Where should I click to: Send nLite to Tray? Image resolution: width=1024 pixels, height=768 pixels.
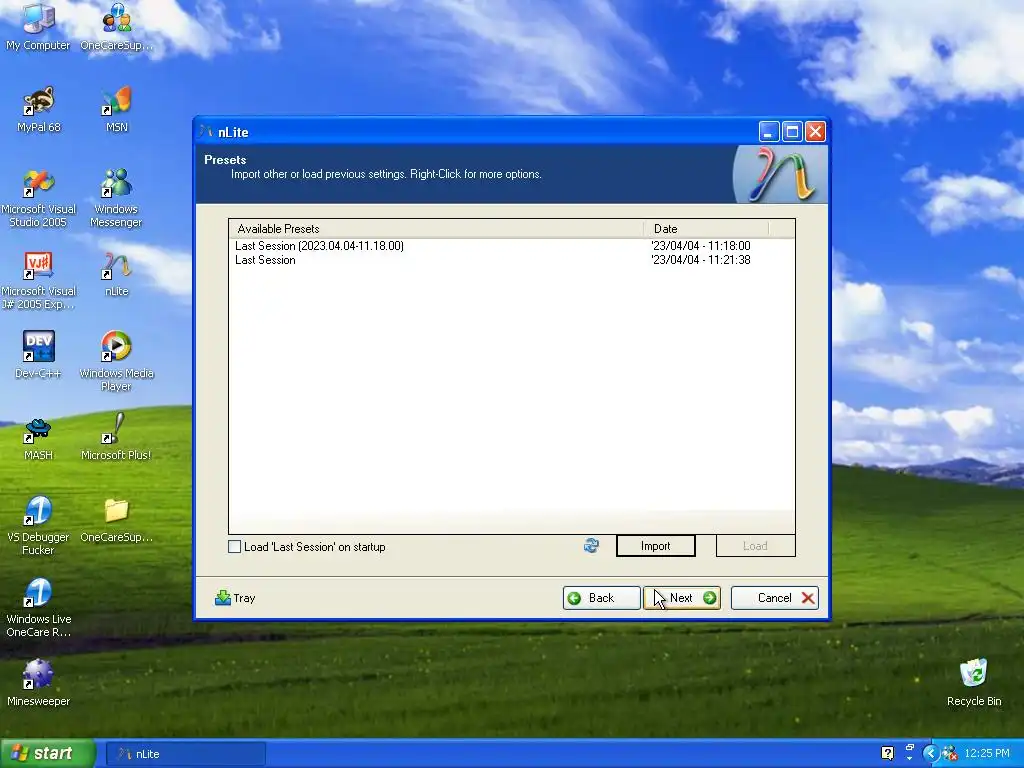[235, 598]
